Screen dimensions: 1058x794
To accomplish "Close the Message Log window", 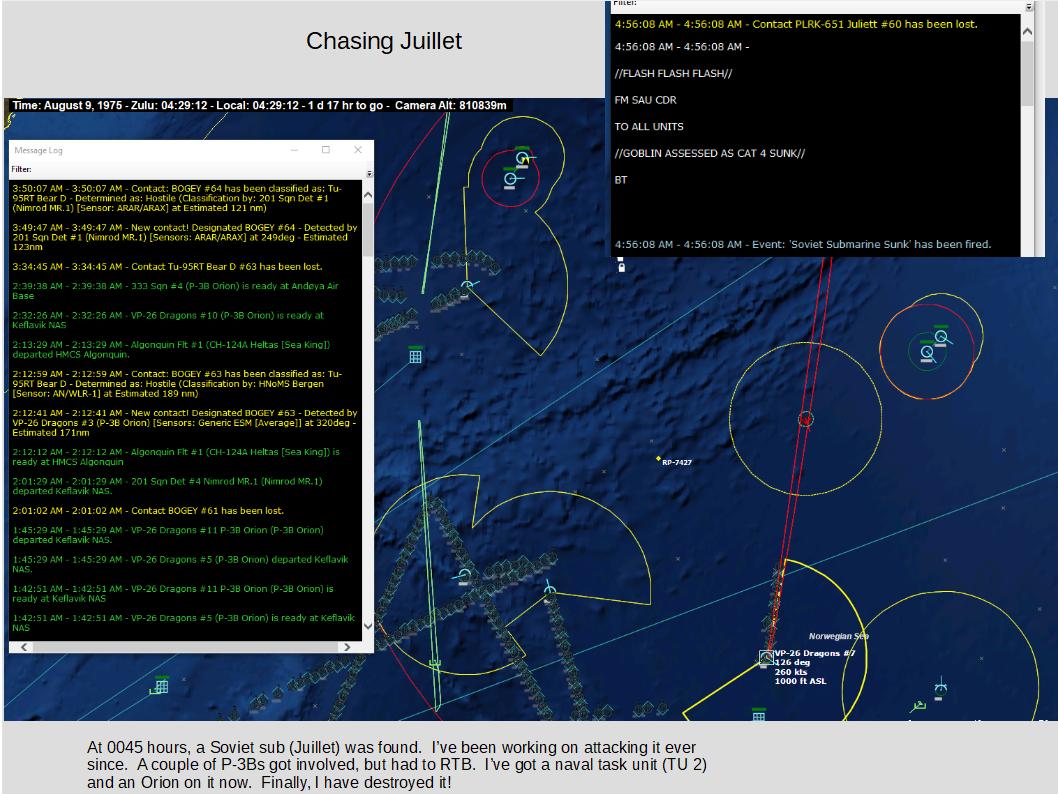I will coord(358,150).
